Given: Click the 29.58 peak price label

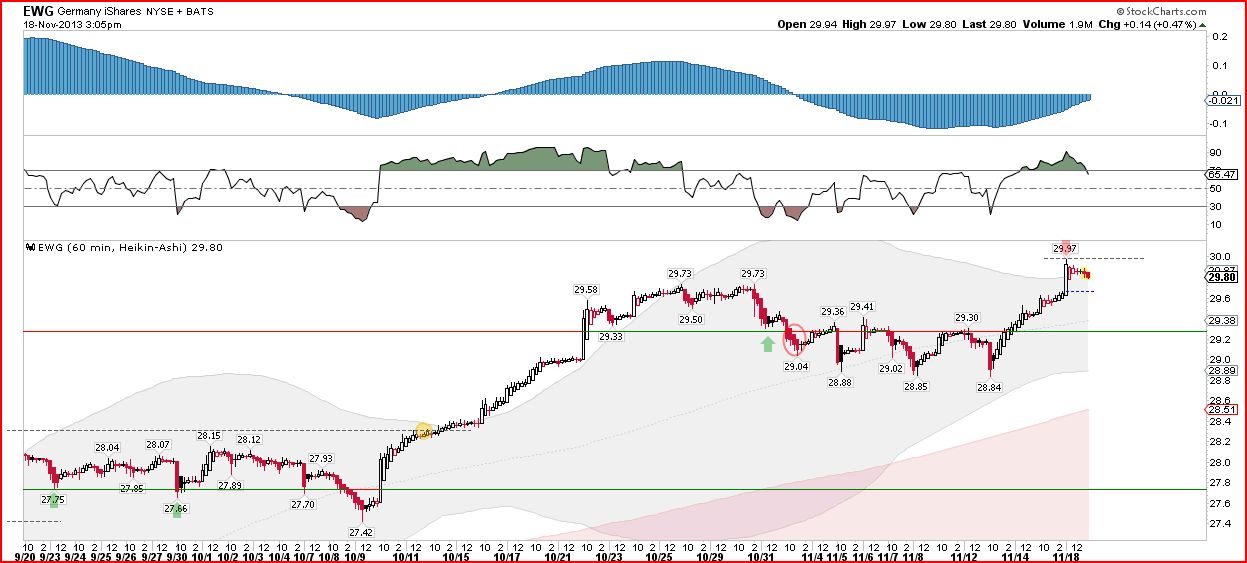Looking at the screenshot, I should [586, 290].
